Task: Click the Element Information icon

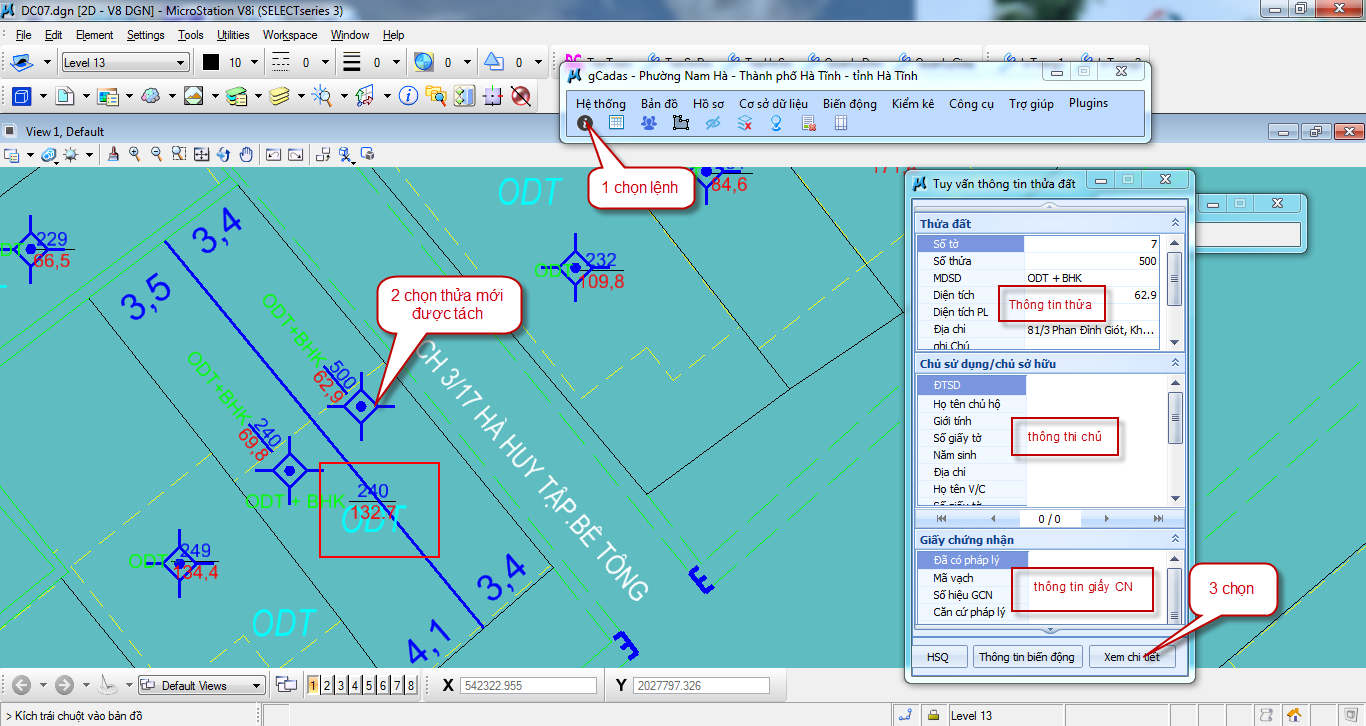Action: pyautogui.click(x=408, y=96)
